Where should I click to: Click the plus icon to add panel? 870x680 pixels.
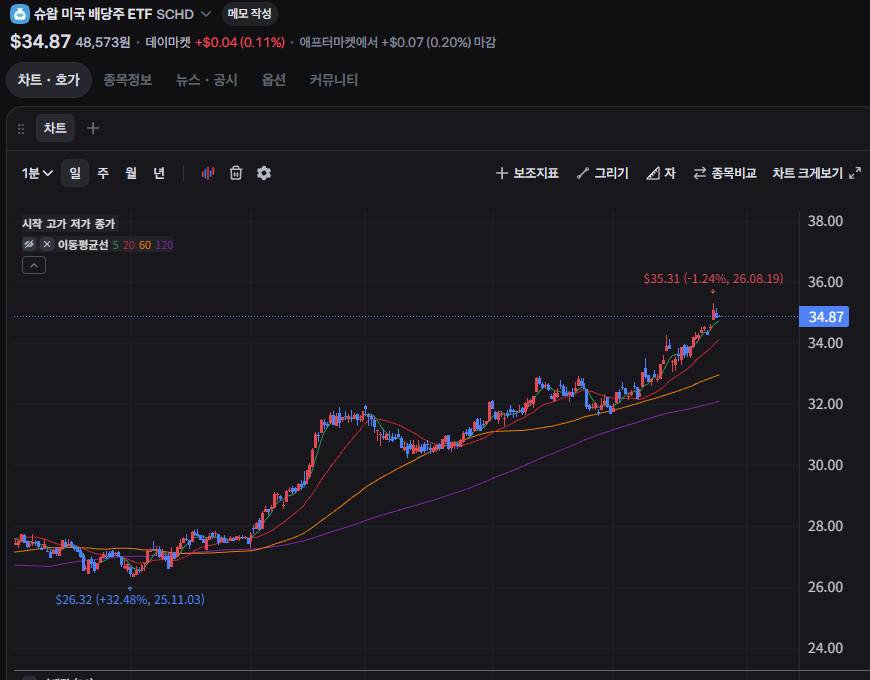tap(93, 128)
